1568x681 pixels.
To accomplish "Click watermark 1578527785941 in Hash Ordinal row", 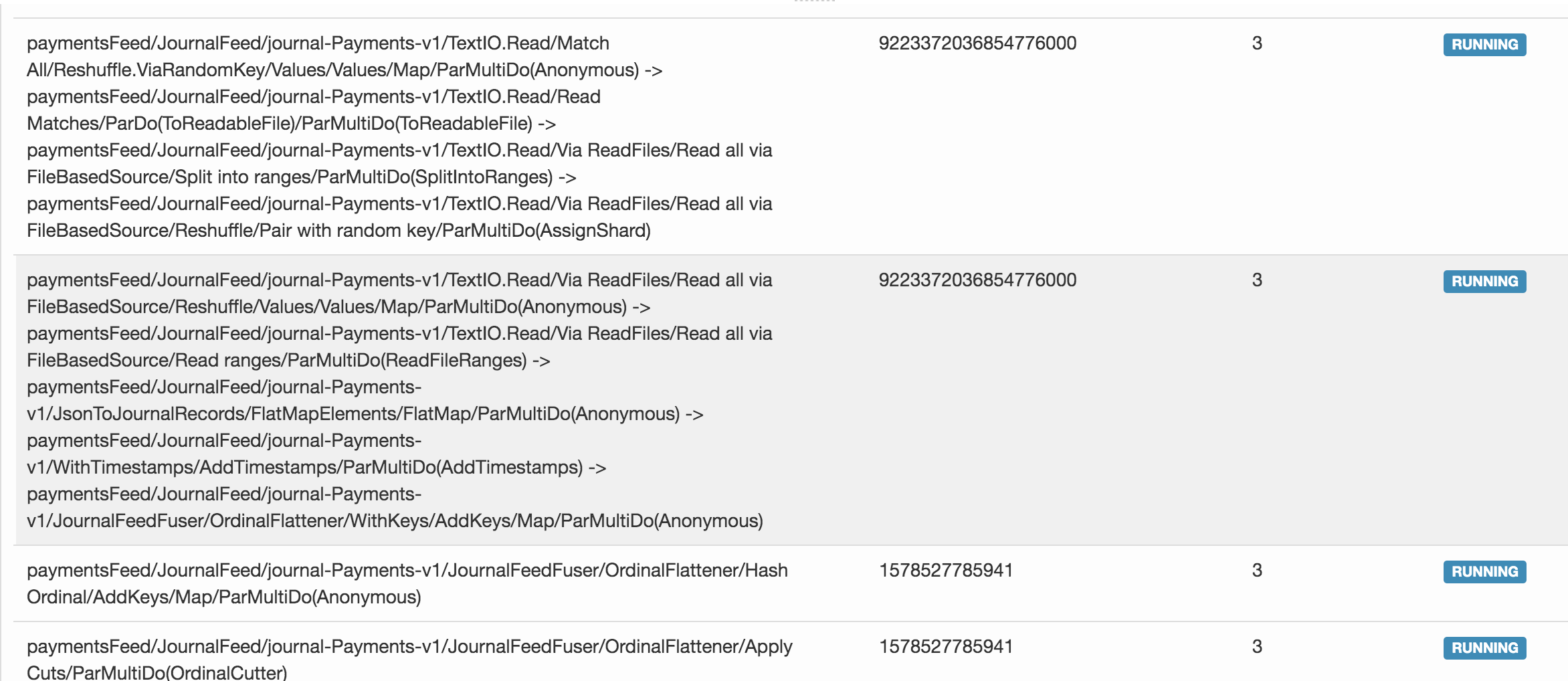I will [946, 571].
